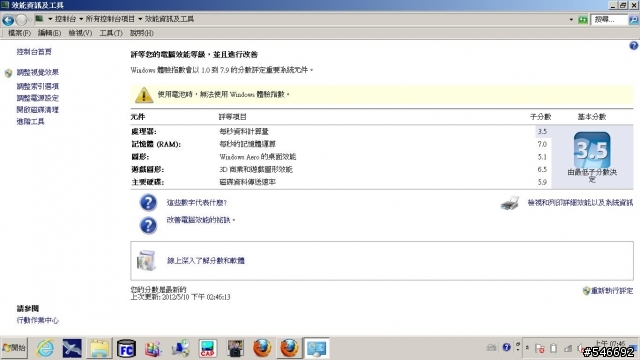Click the system tray clock

pos(609,344)
